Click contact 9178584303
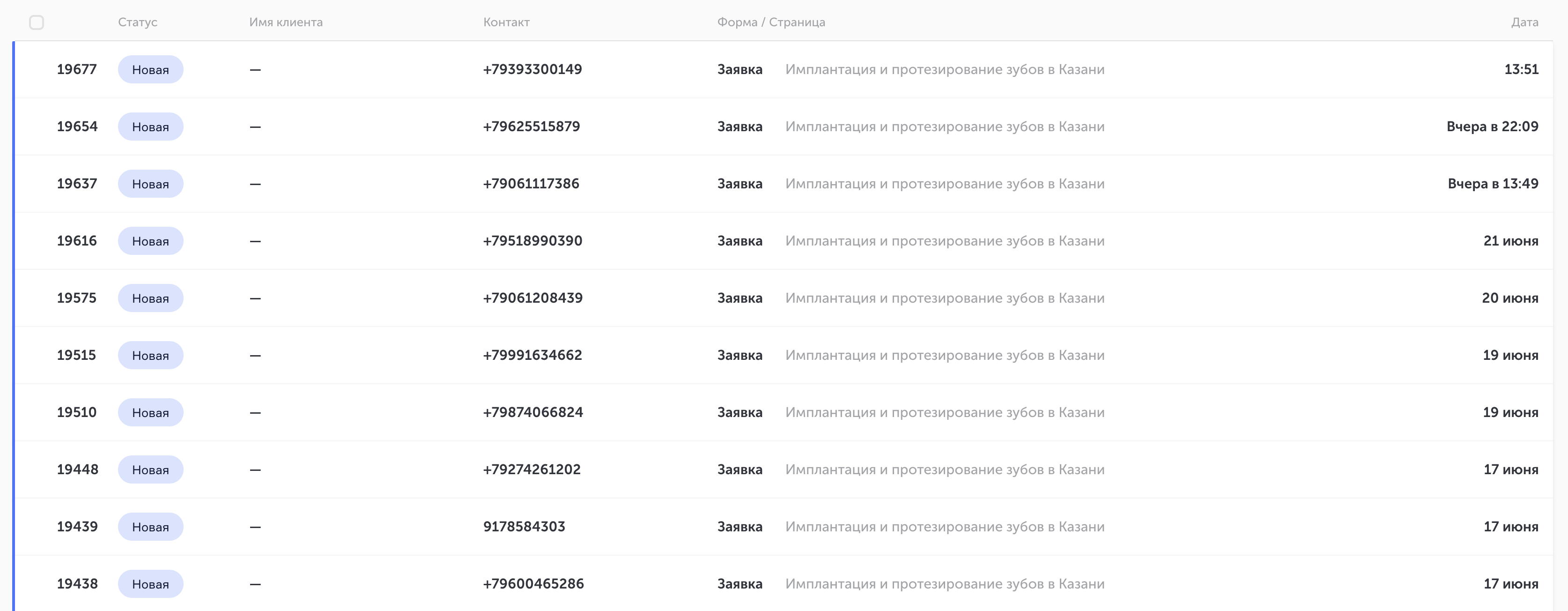 point(524,527)
